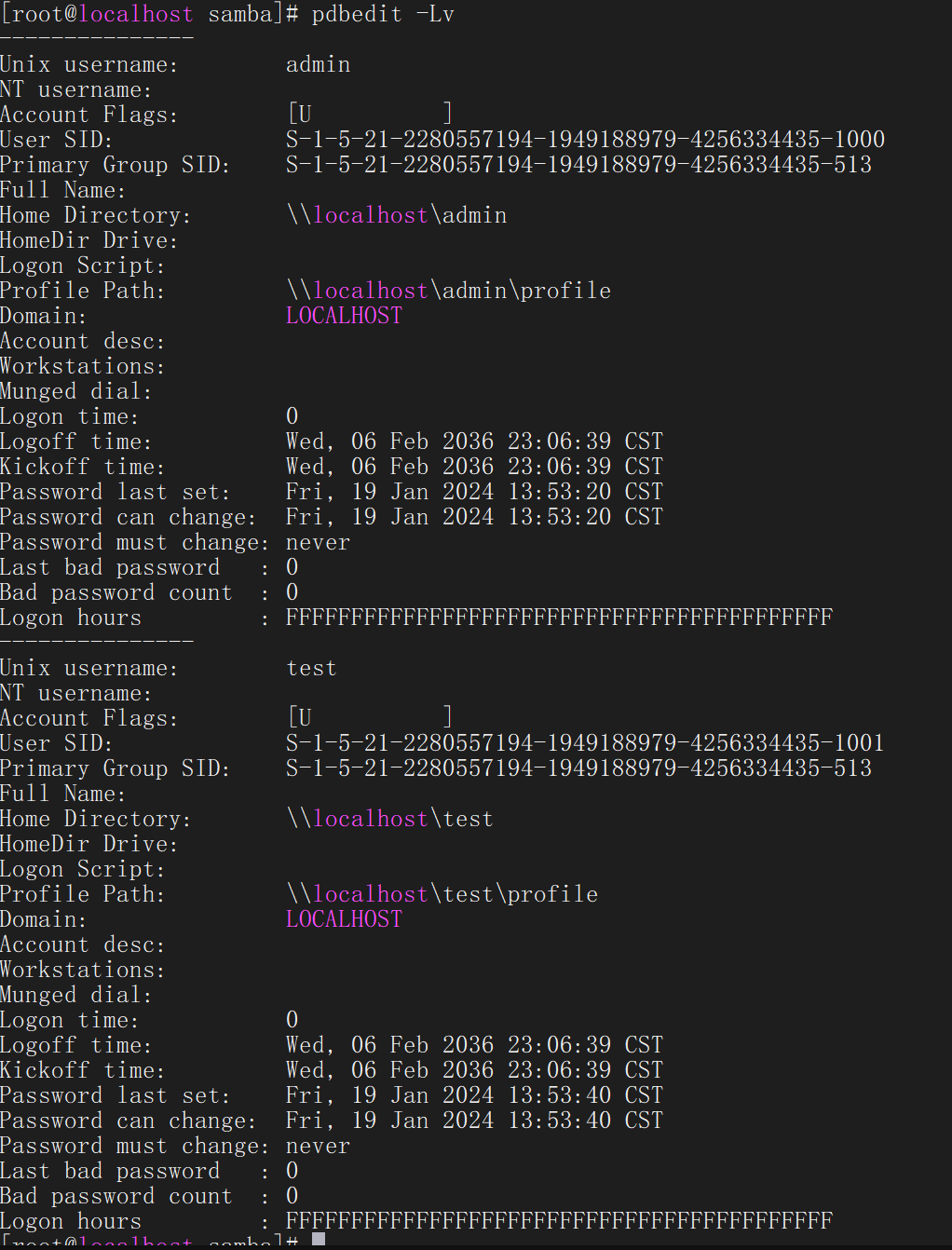The width and height of the screenshot is (952, 1250).
Task: Click admin's Logon hours FFFF string
Action: pos(559,618)
